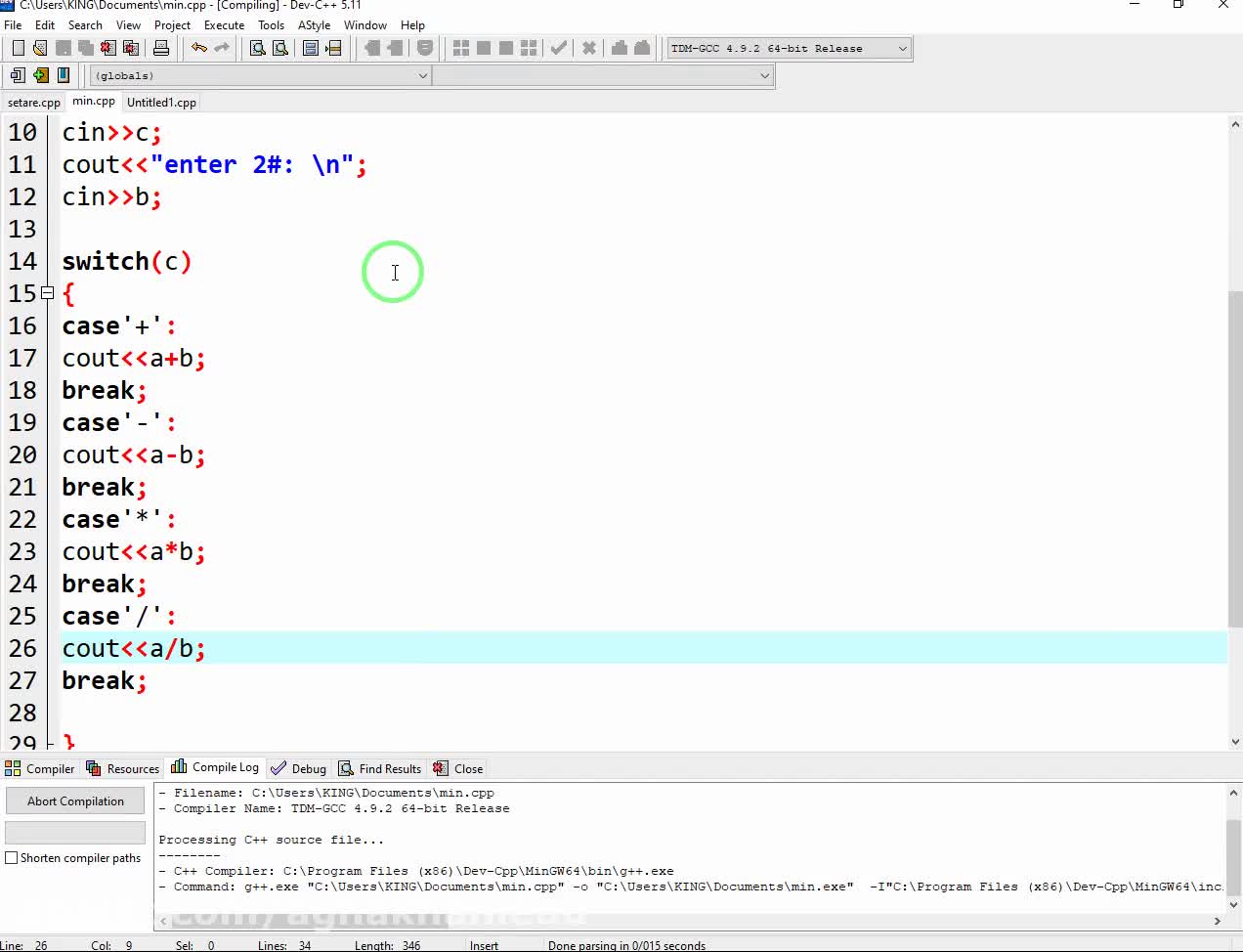
Task: Click Close in the bottom panel tabs
Action: pos(458,769)
